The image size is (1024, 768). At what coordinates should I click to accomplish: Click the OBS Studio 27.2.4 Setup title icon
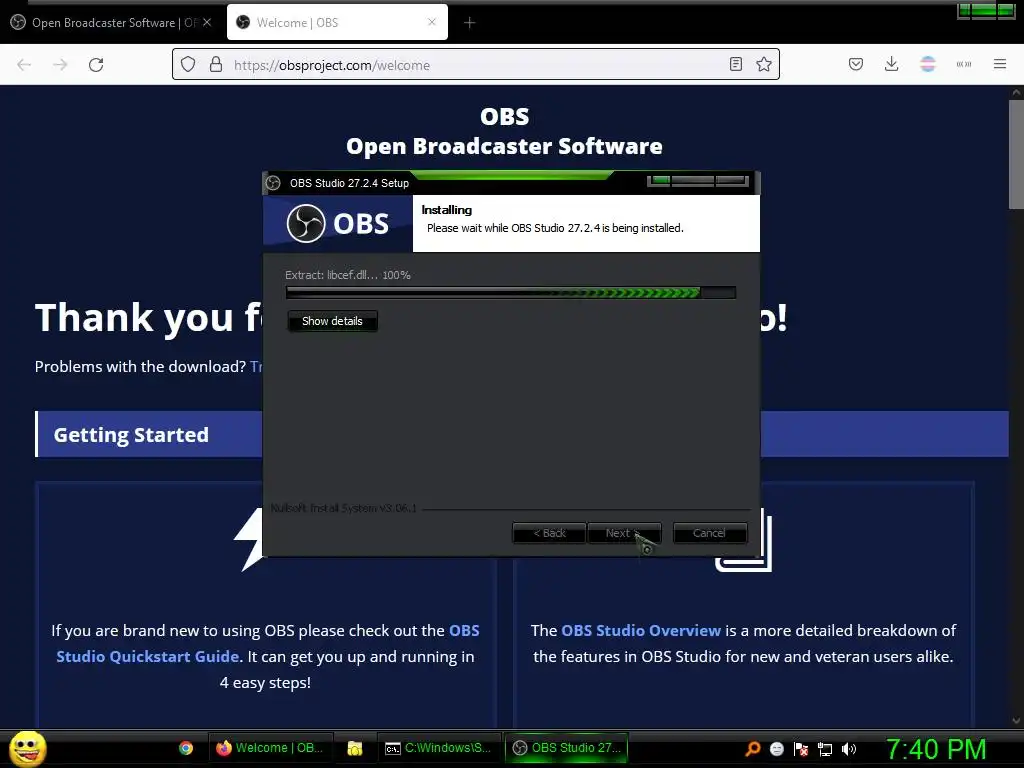tap(274, 184)
